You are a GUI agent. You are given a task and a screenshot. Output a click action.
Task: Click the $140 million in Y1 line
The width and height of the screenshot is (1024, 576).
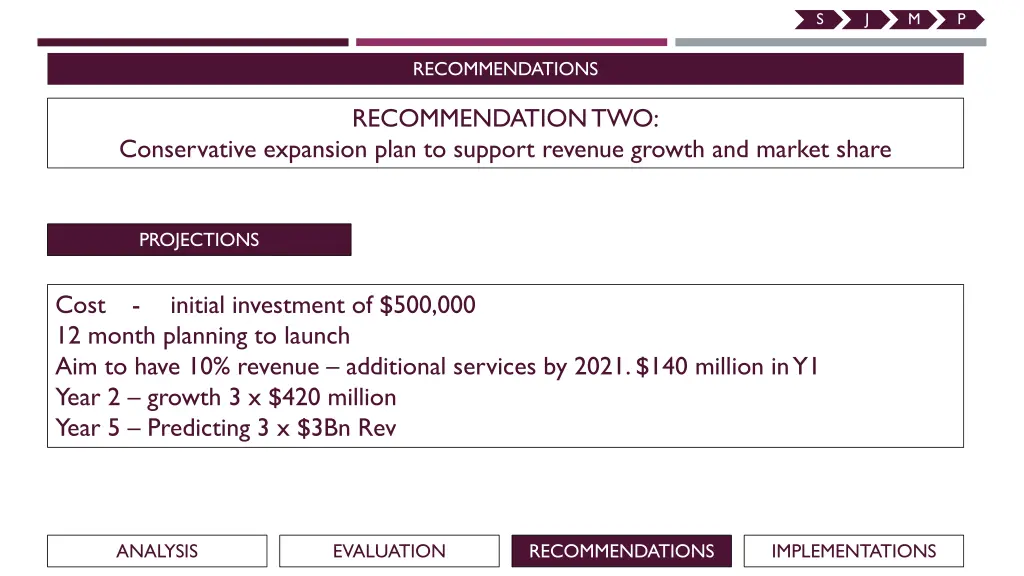(x=437, y=367)
